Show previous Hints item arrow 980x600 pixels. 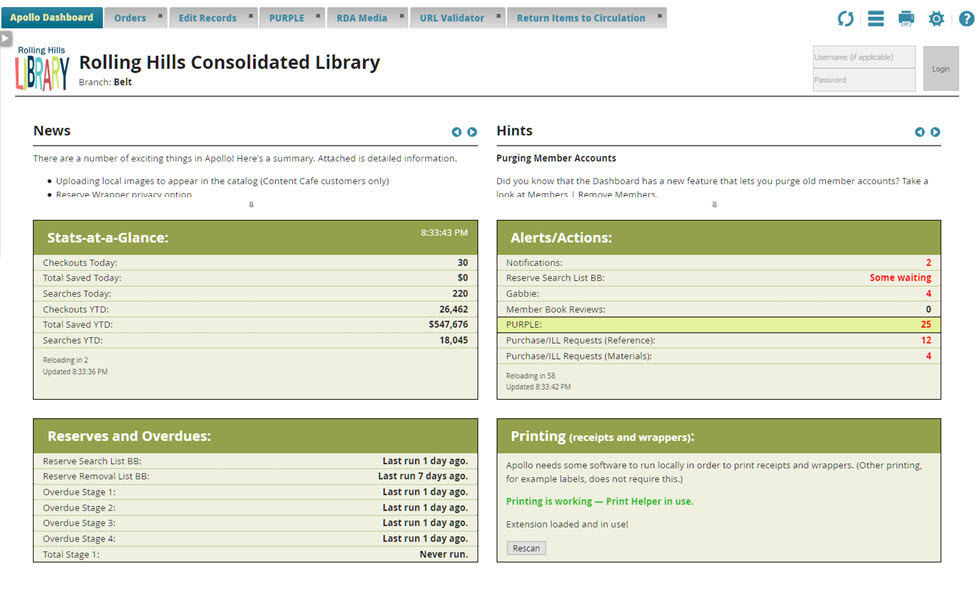coord(919,132)
